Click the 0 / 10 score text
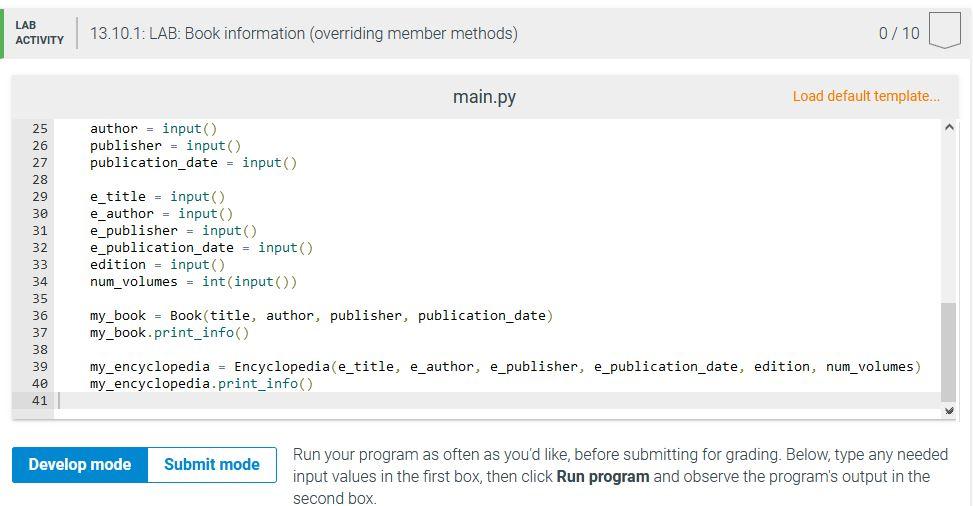Viewport: 973px width, 506px height. pyautogui.click(x=899, y=33)
